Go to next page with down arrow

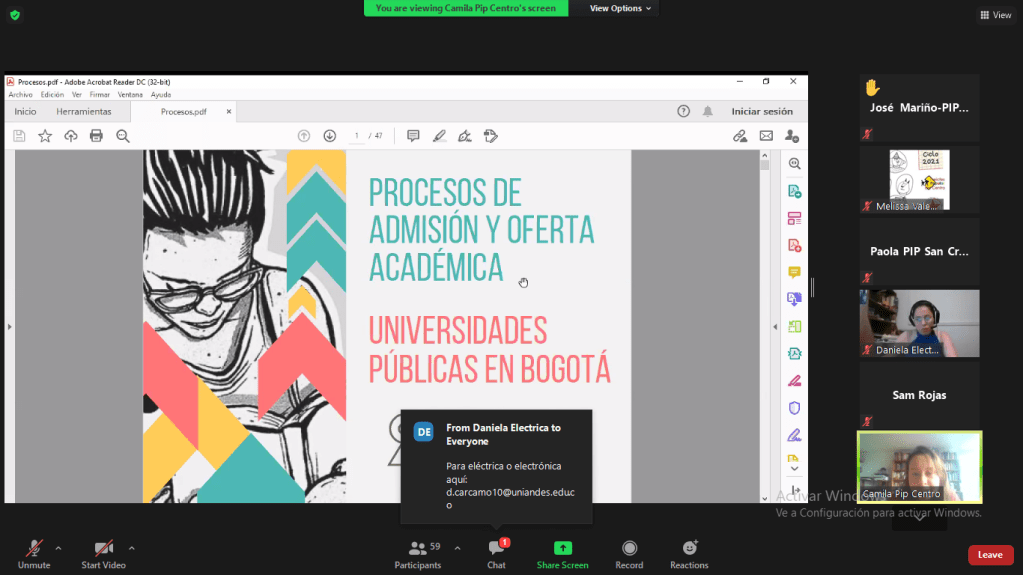329,136
